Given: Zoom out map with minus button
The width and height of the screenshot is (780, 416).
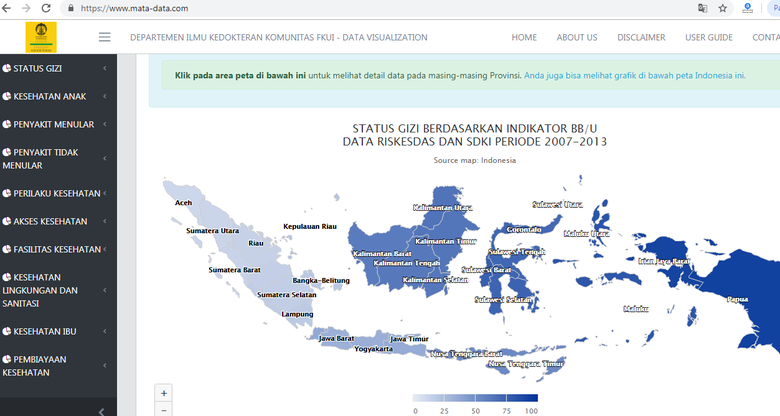Looking at the screenshot, I should 164,410.
